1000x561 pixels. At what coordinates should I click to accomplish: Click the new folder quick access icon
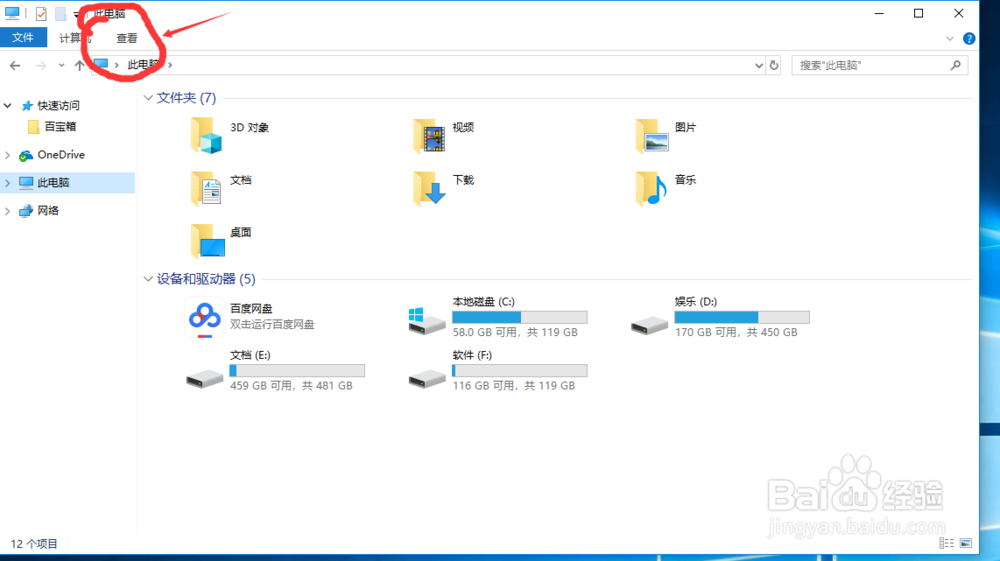61,13
